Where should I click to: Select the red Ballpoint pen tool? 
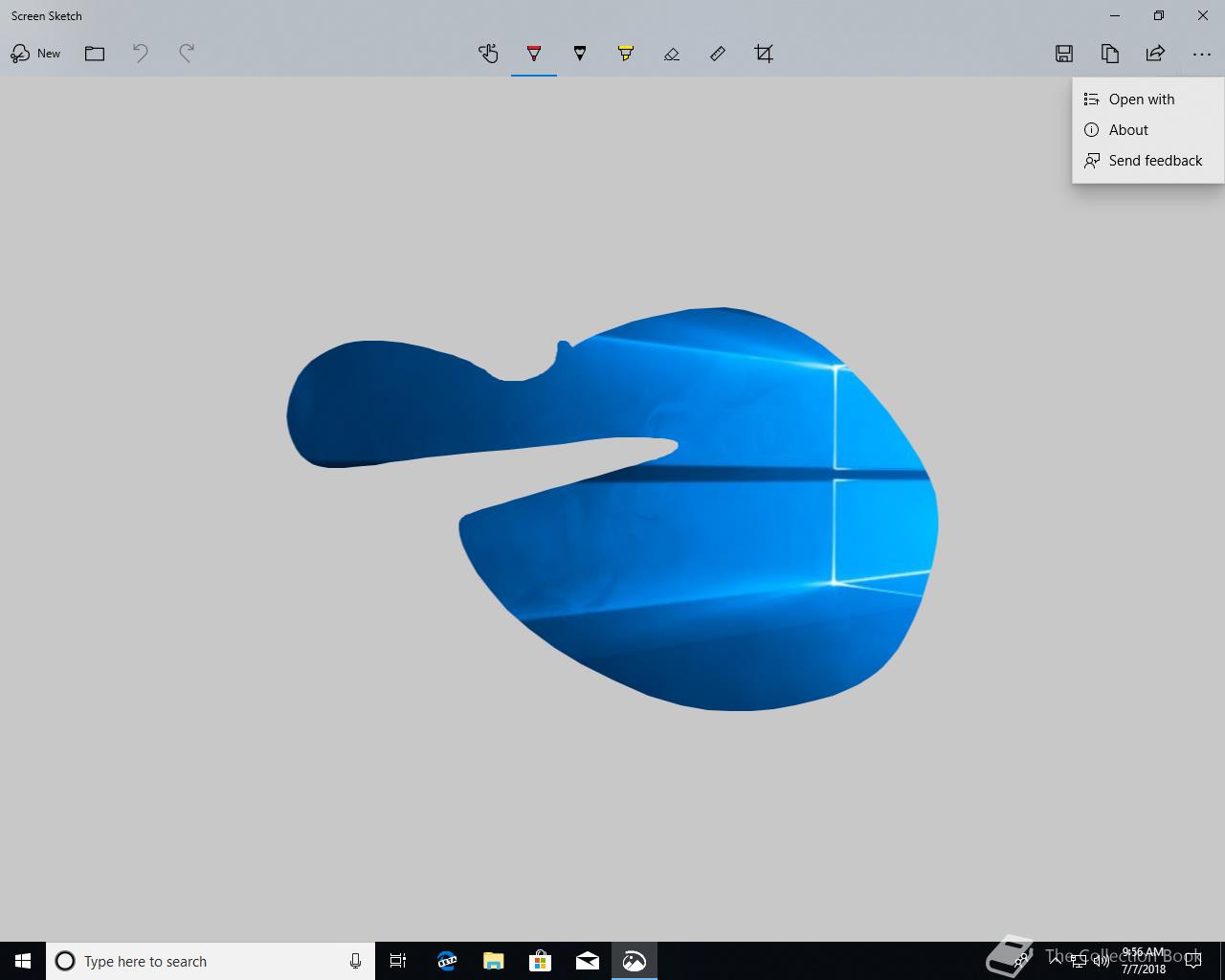pos(534,54)
